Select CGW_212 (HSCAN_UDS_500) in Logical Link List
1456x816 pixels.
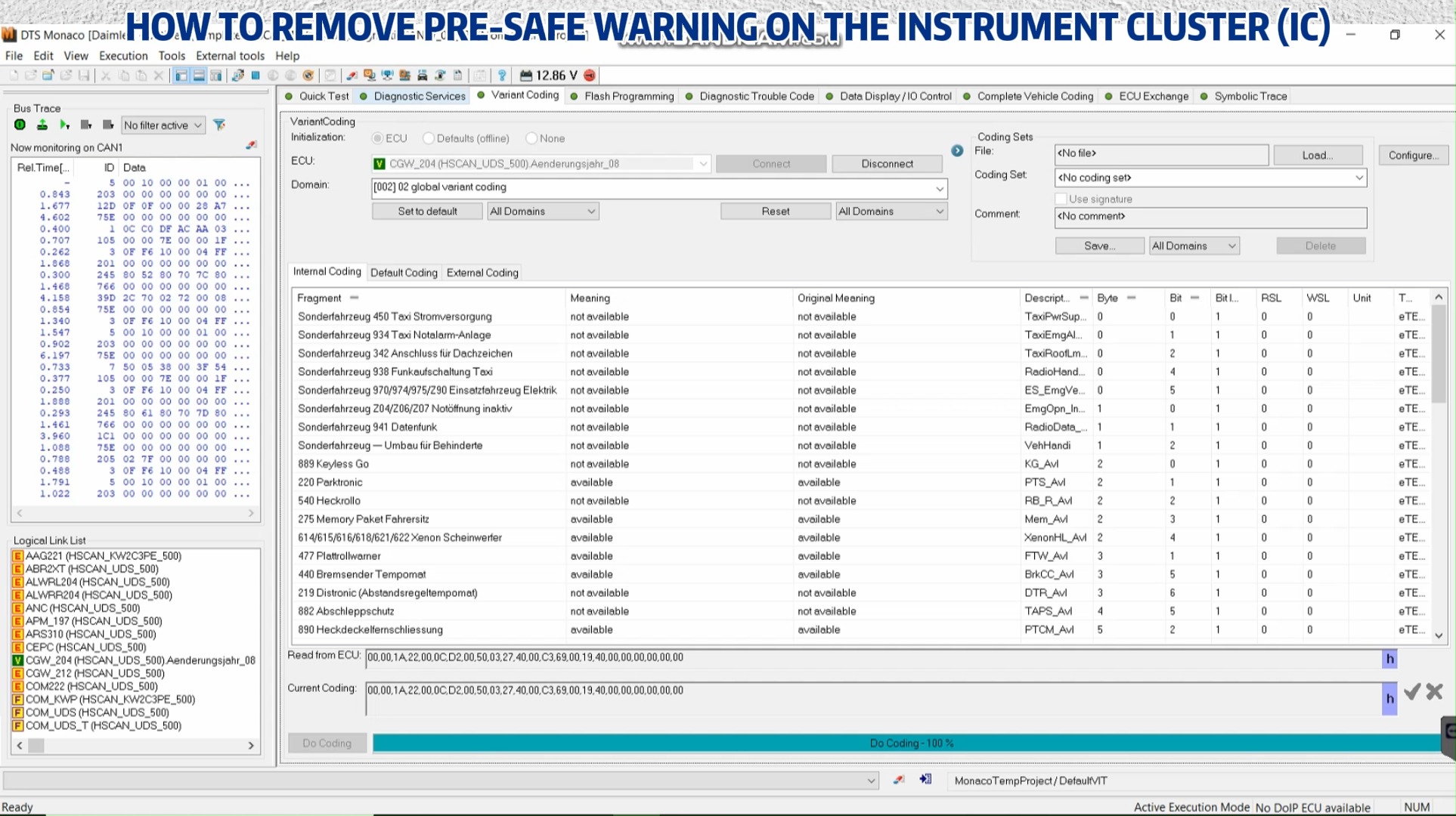[94, 673]
